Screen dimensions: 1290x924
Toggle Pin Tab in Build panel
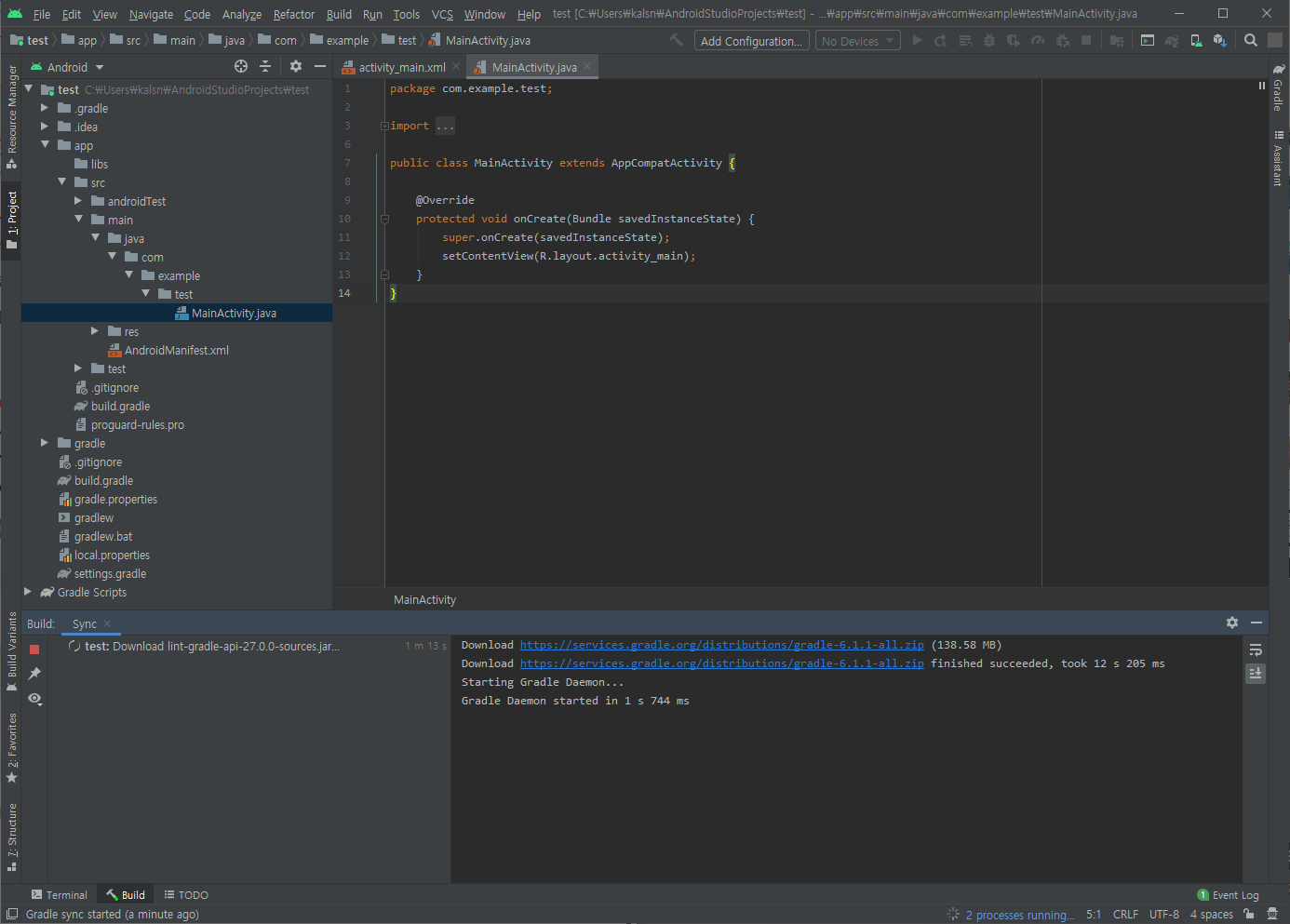coord(34,674)
